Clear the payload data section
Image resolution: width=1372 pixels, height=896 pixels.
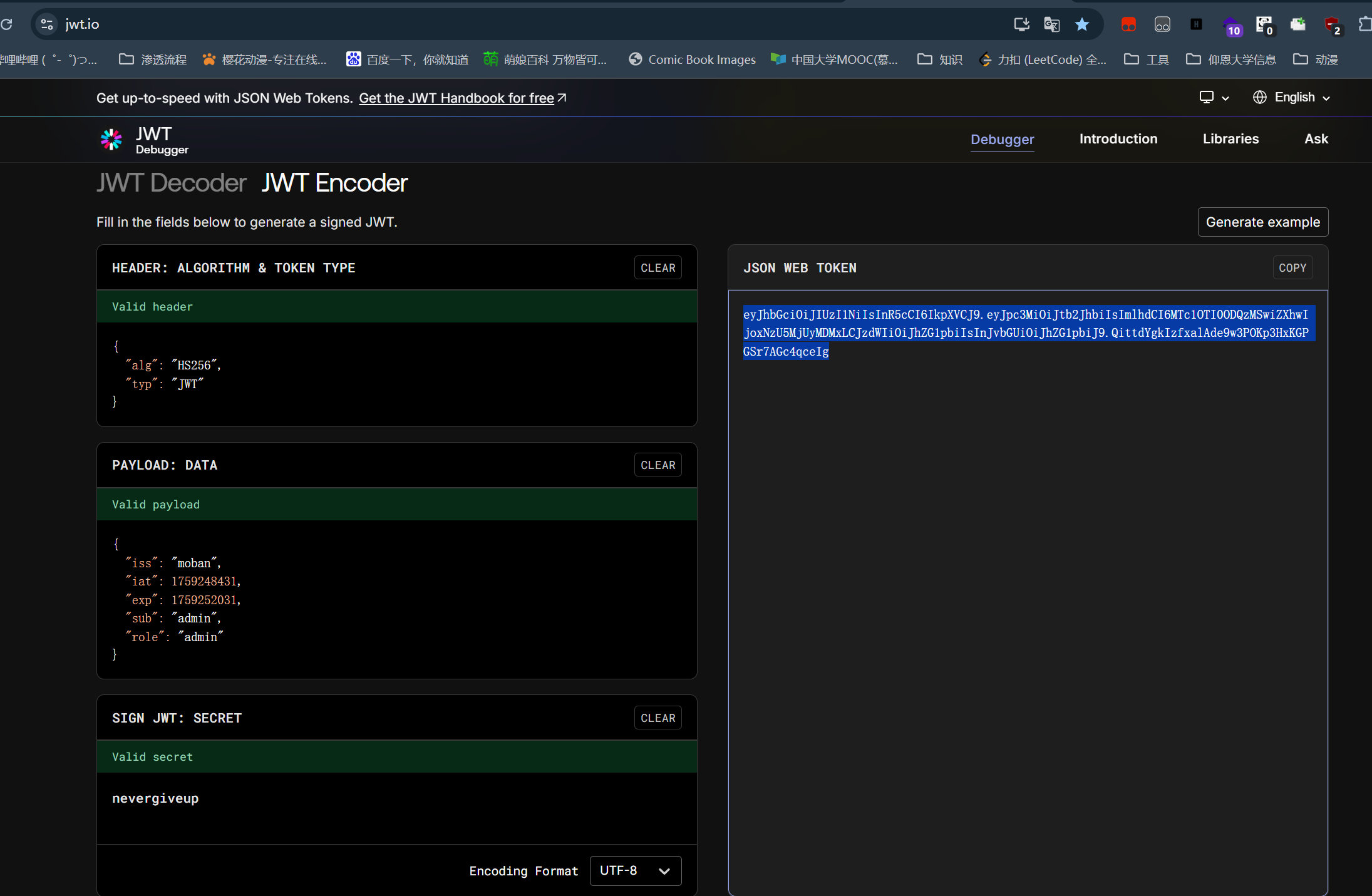(658, 465)
